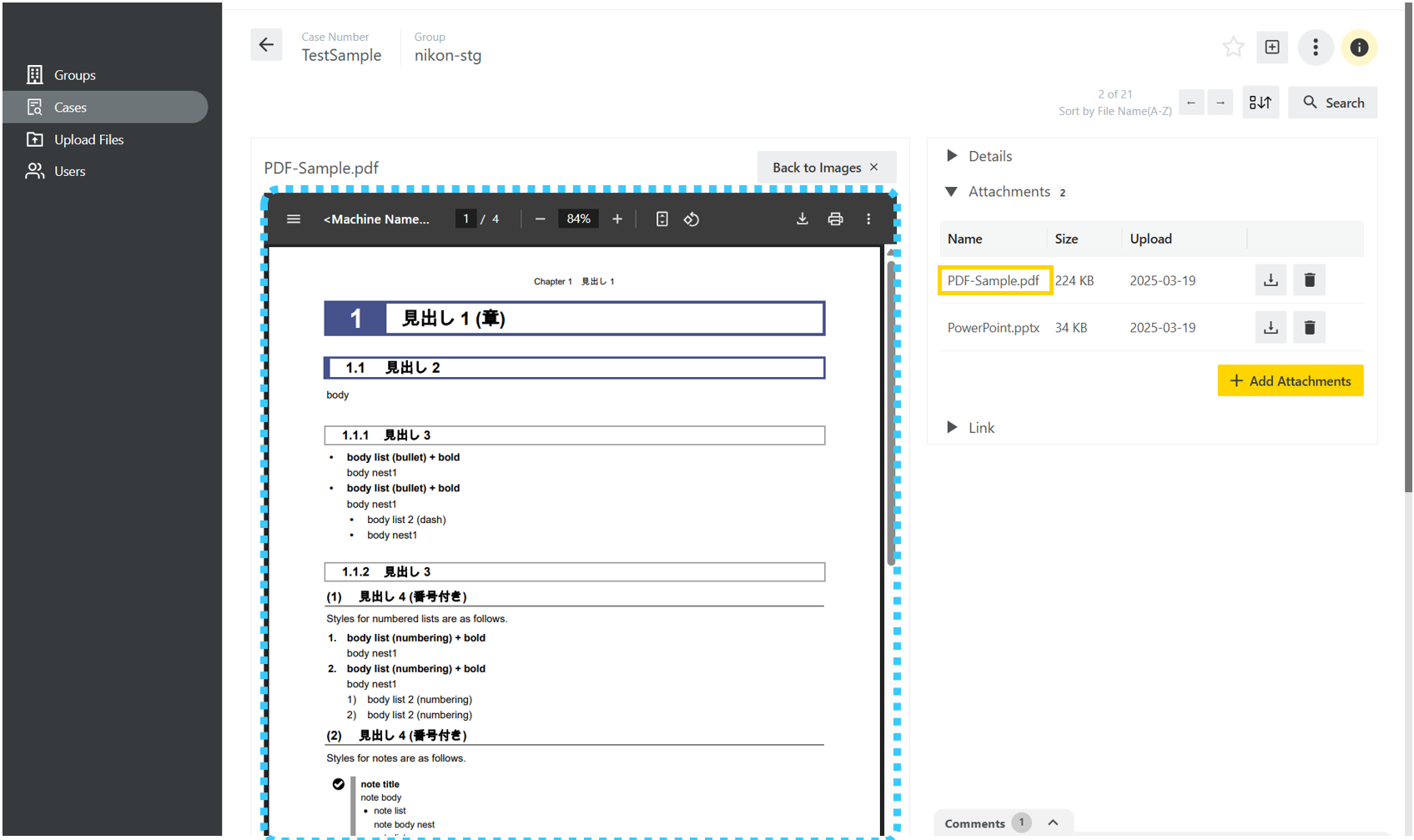Open Upload Files page

88,139
